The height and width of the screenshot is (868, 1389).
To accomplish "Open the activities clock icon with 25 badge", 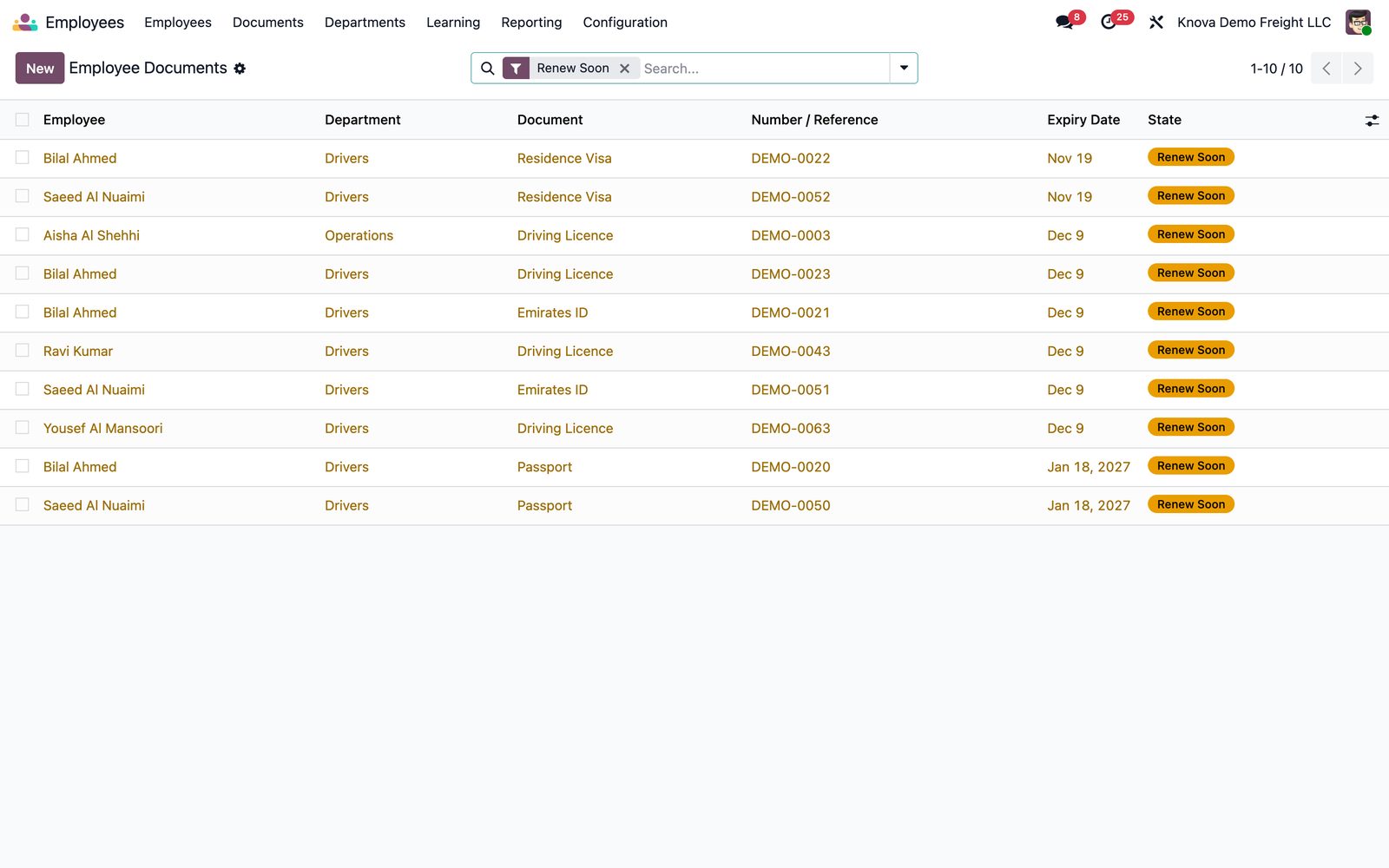I will tap(1109, 23).
